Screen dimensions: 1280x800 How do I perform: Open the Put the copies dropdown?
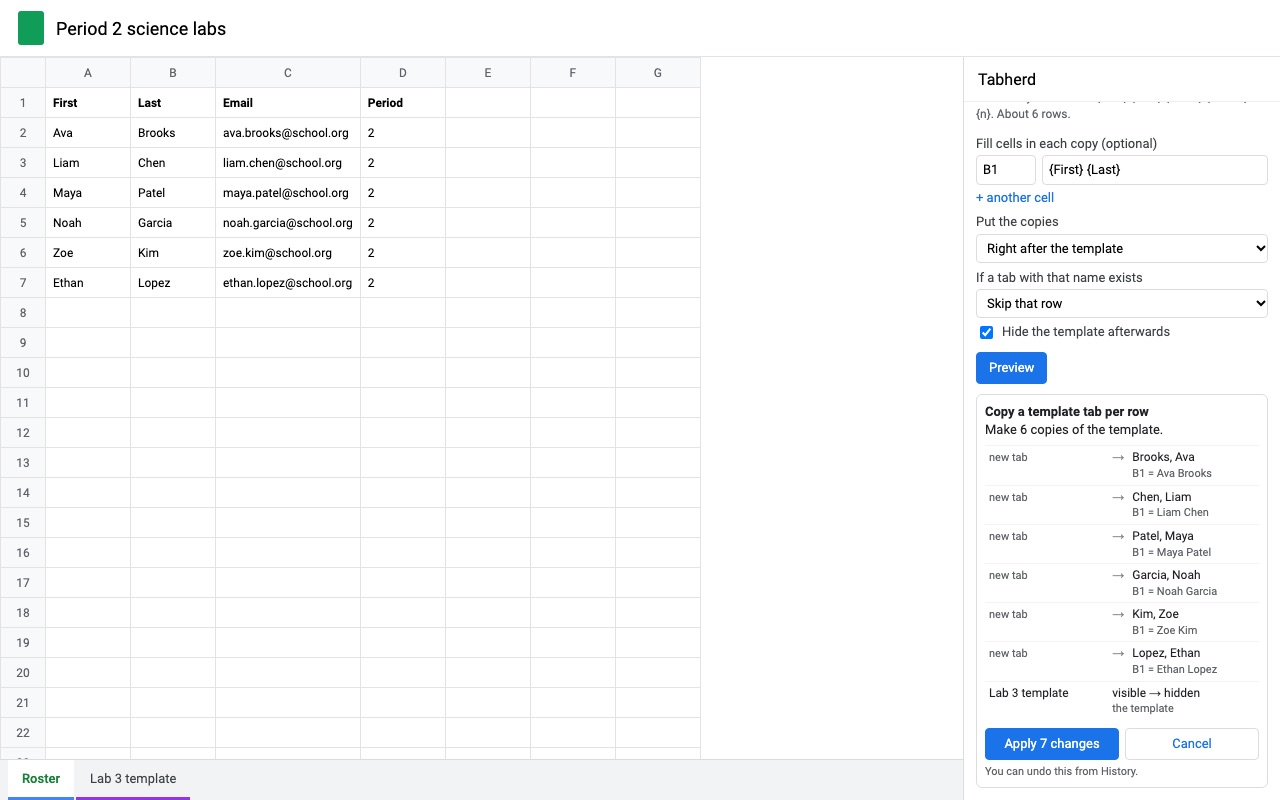(1121, 248)
